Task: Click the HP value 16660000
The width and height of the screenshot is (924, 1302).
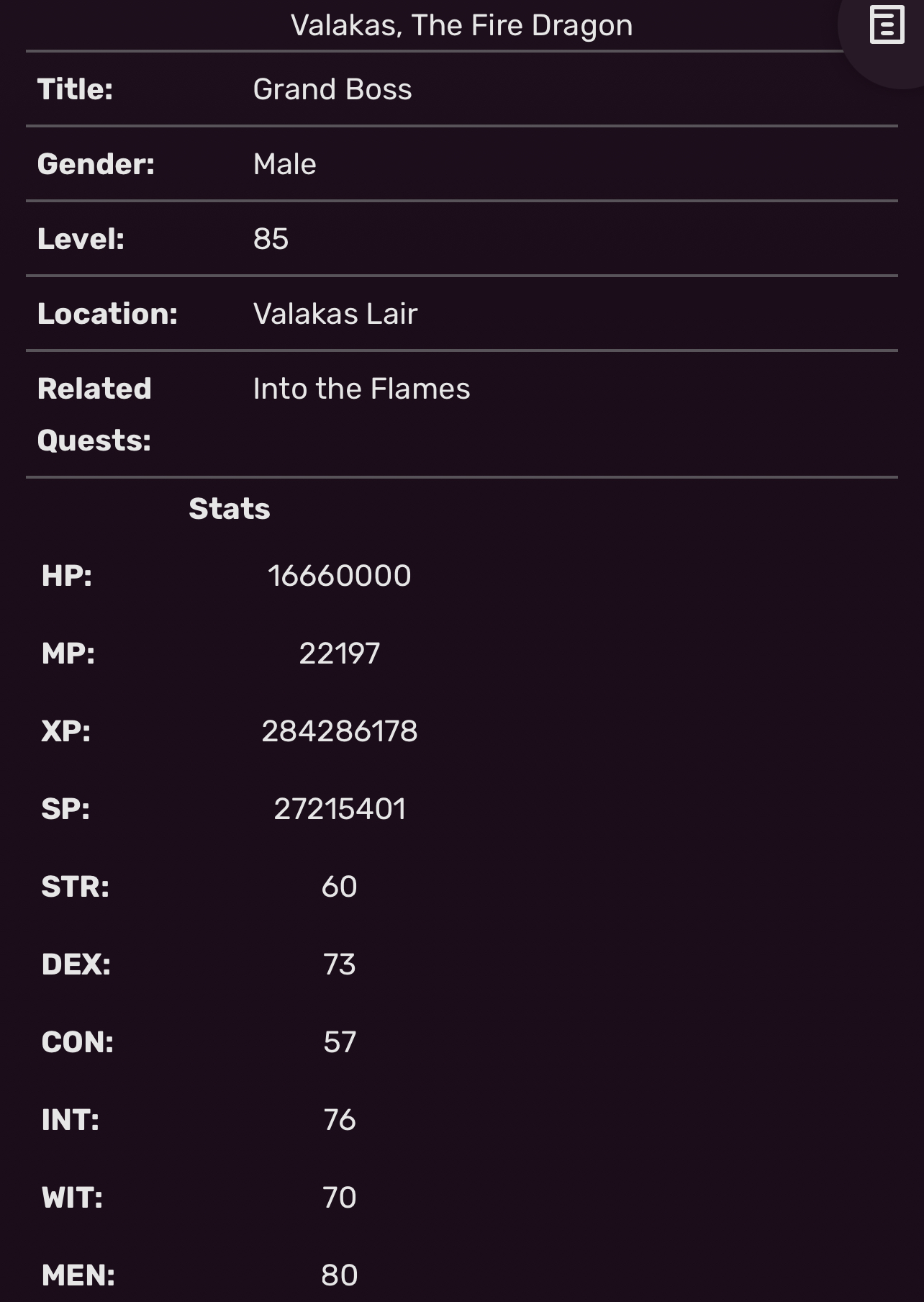Action: point(340,576)
